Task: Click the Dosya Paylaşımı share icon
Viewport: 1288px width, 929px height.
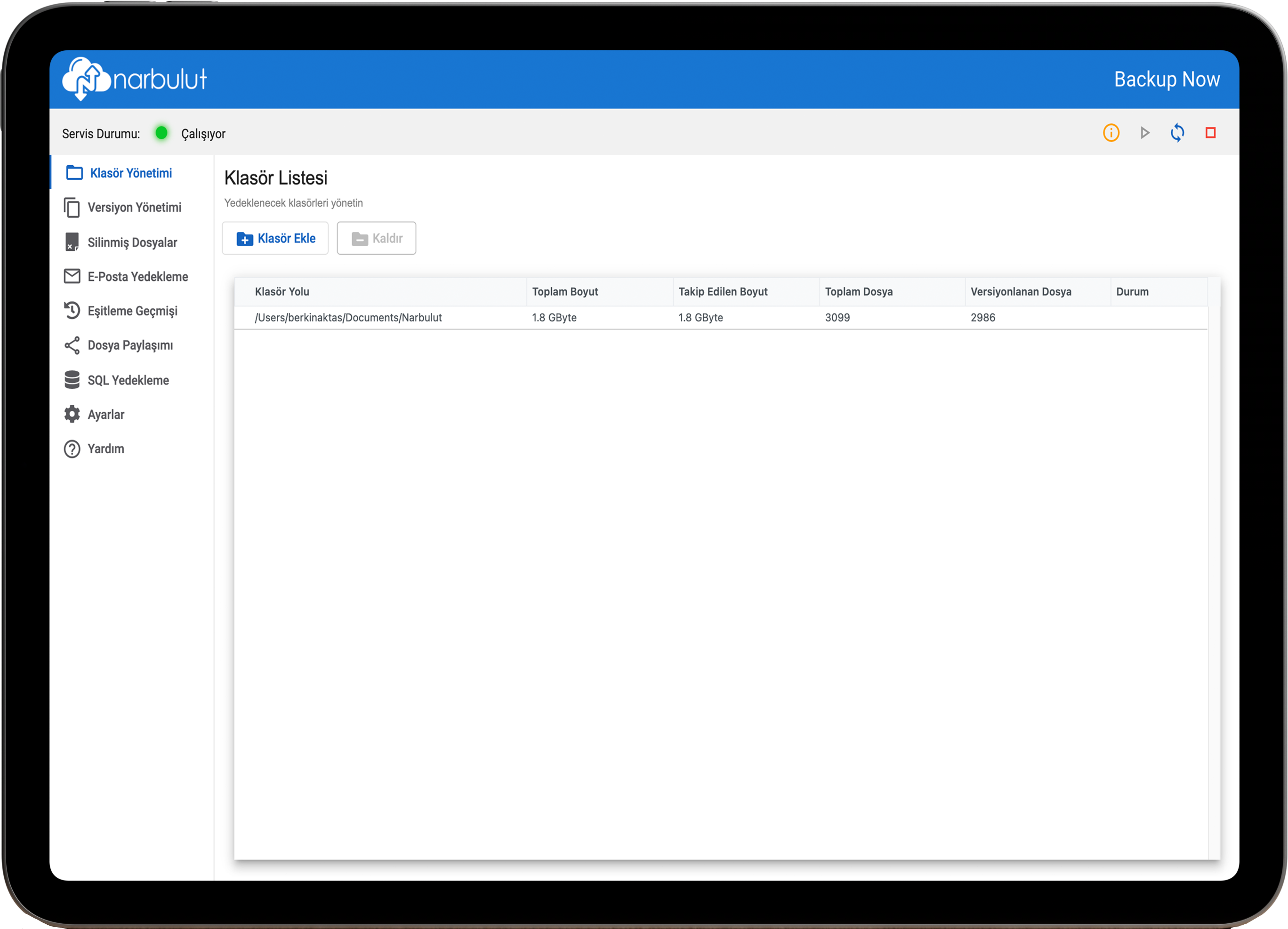Action: click(72, 345)
